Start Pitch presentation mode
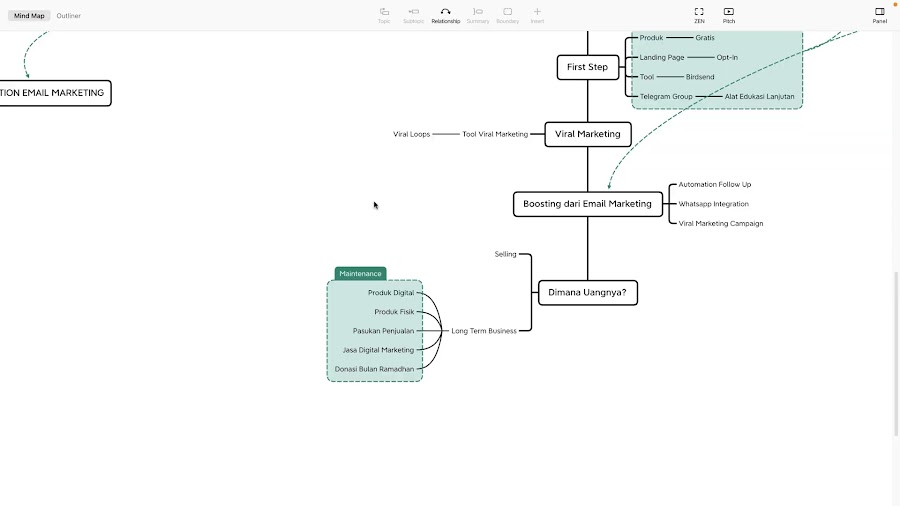 [x=728, y=15]
